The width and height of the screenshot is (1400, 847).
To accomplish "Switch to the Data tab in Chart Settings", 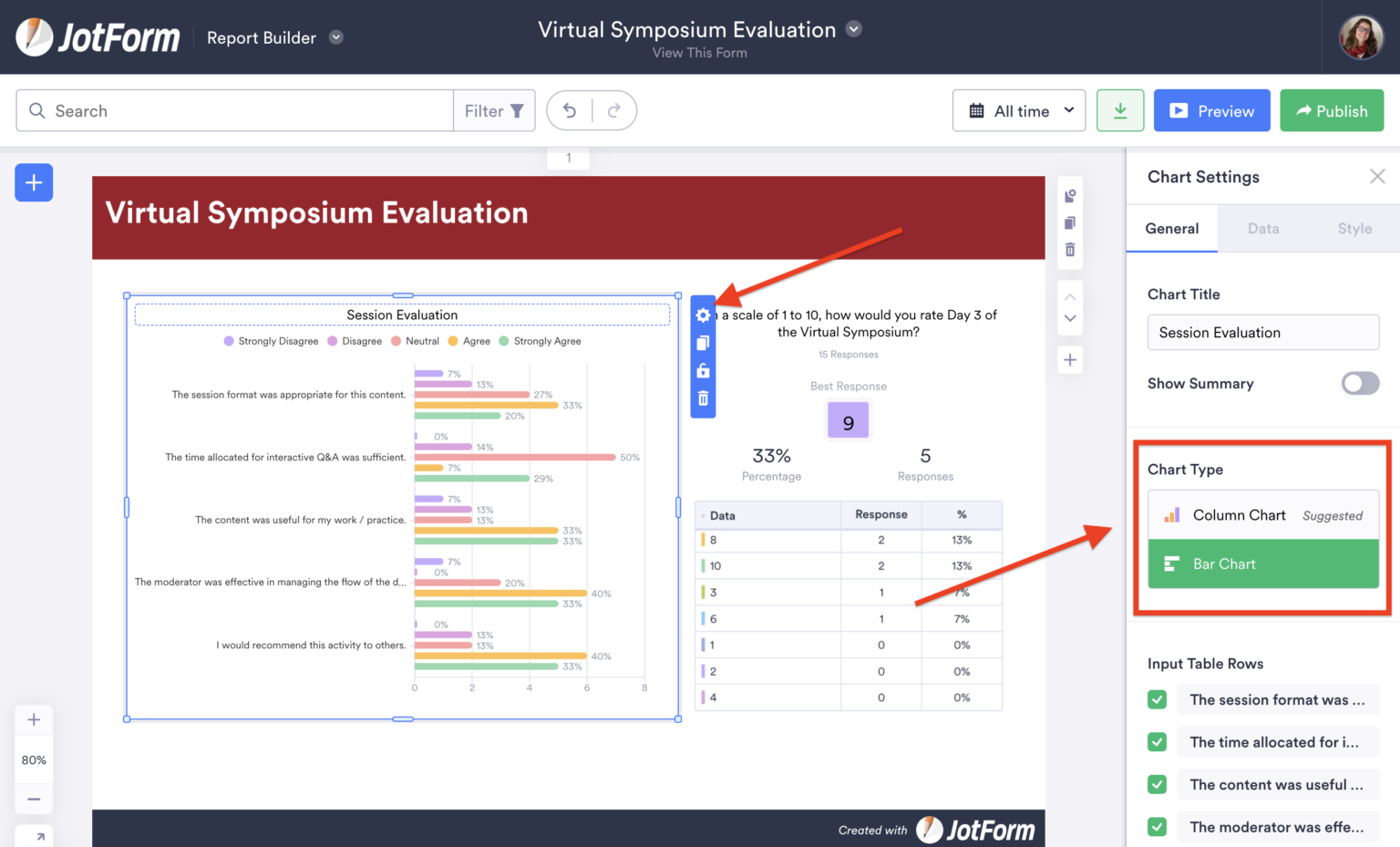I will [x=1263, y=228].
